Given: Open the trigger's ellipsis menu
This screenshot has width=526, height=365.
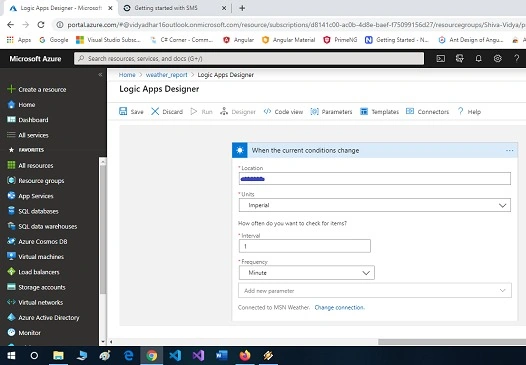Looking at the screenshot, I should [x=510, y=151].
